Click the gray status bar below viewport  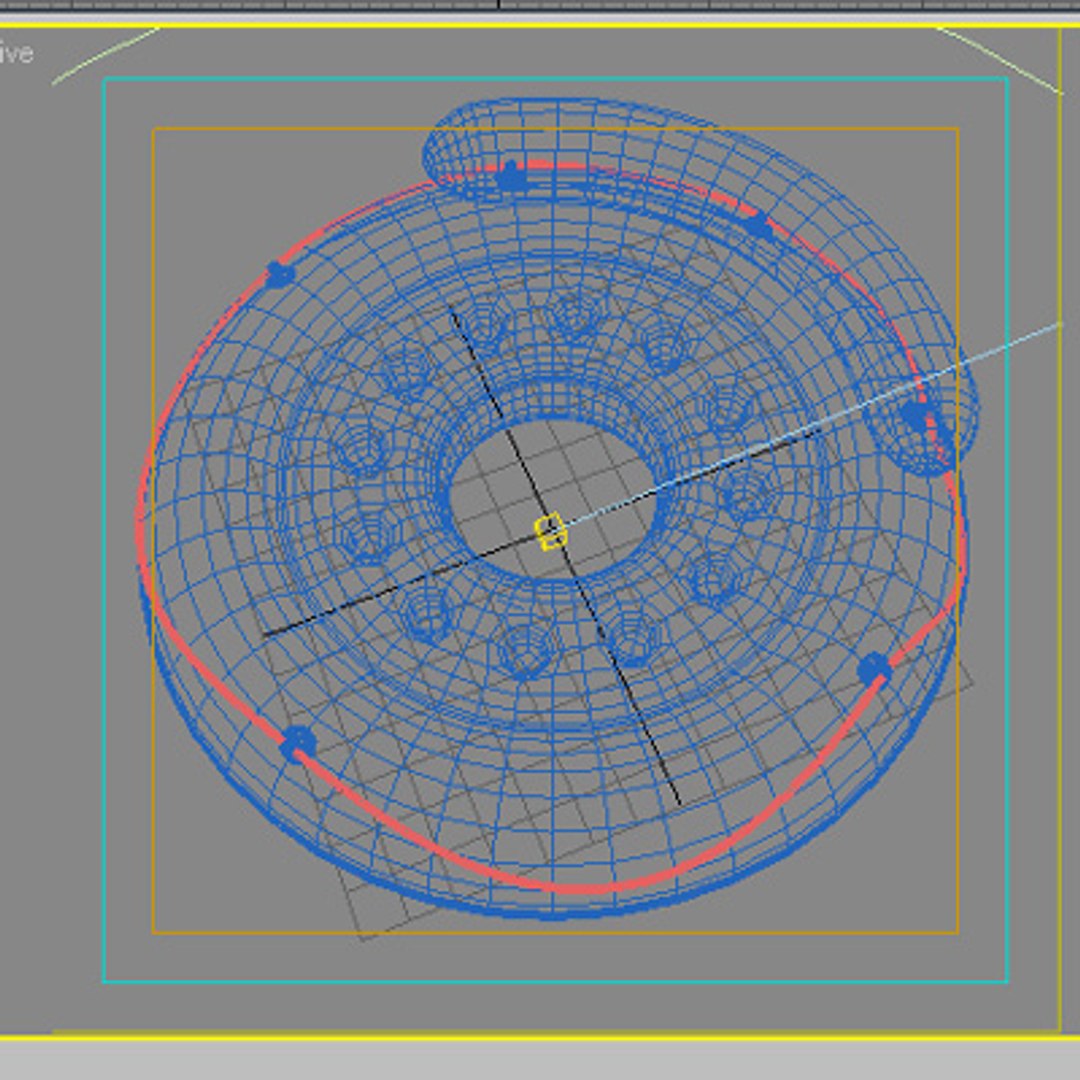[x=540, y=1061]
